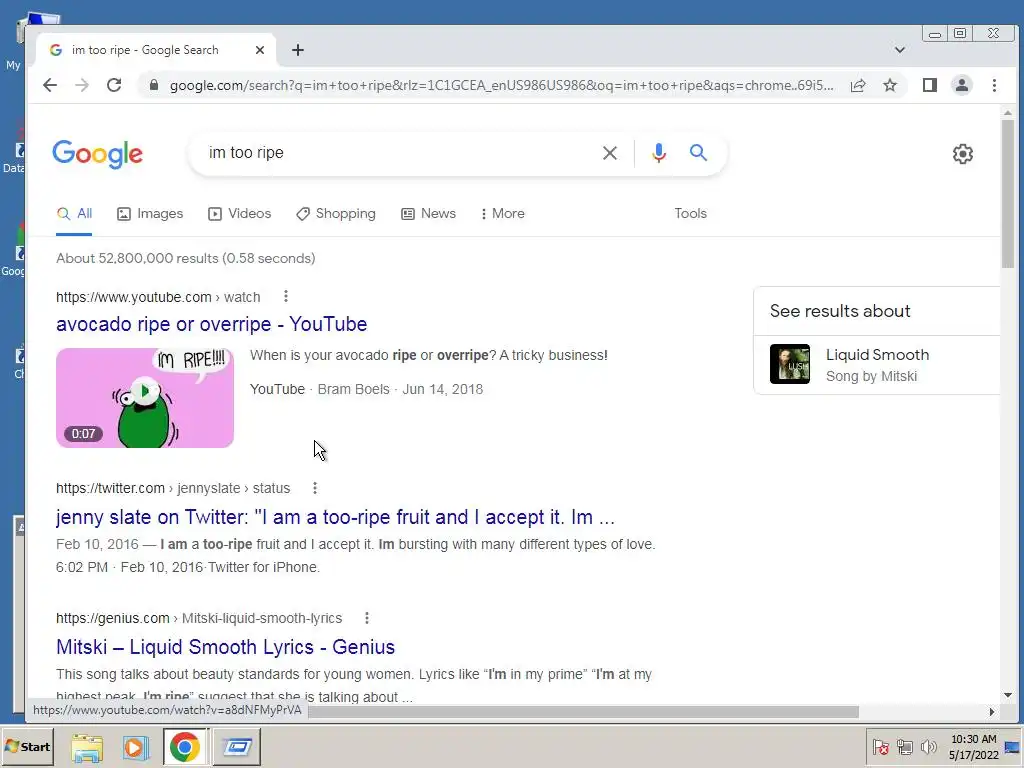Click the browser forward arrow
The width and height of the screenshot is (1024, 768).
click(82, 85)
